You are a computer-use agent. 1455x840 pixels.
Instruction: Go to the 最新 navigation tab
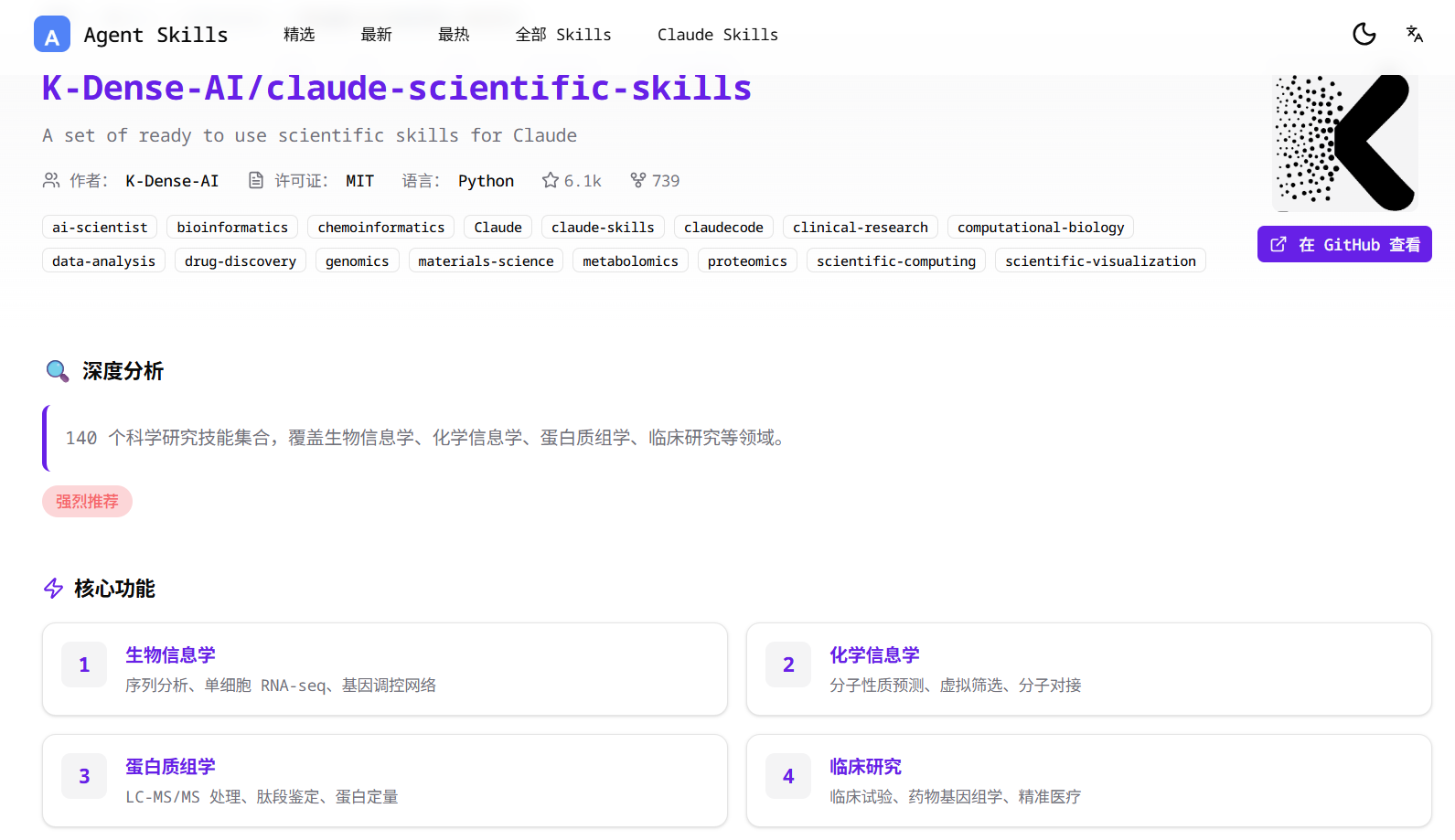click(376, 35)
